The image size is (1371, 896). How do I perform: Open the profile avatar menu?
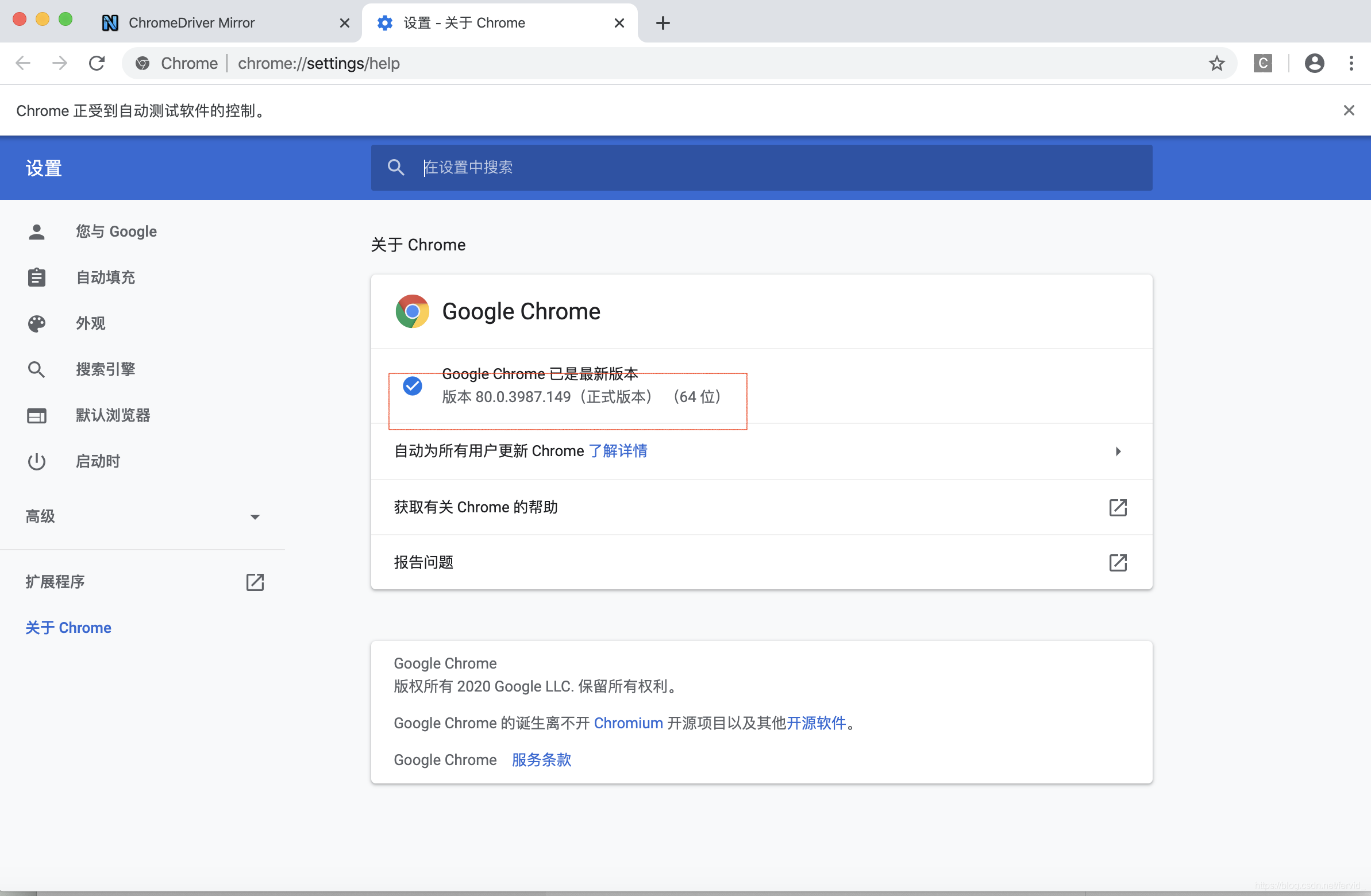tap(1314, 63)
